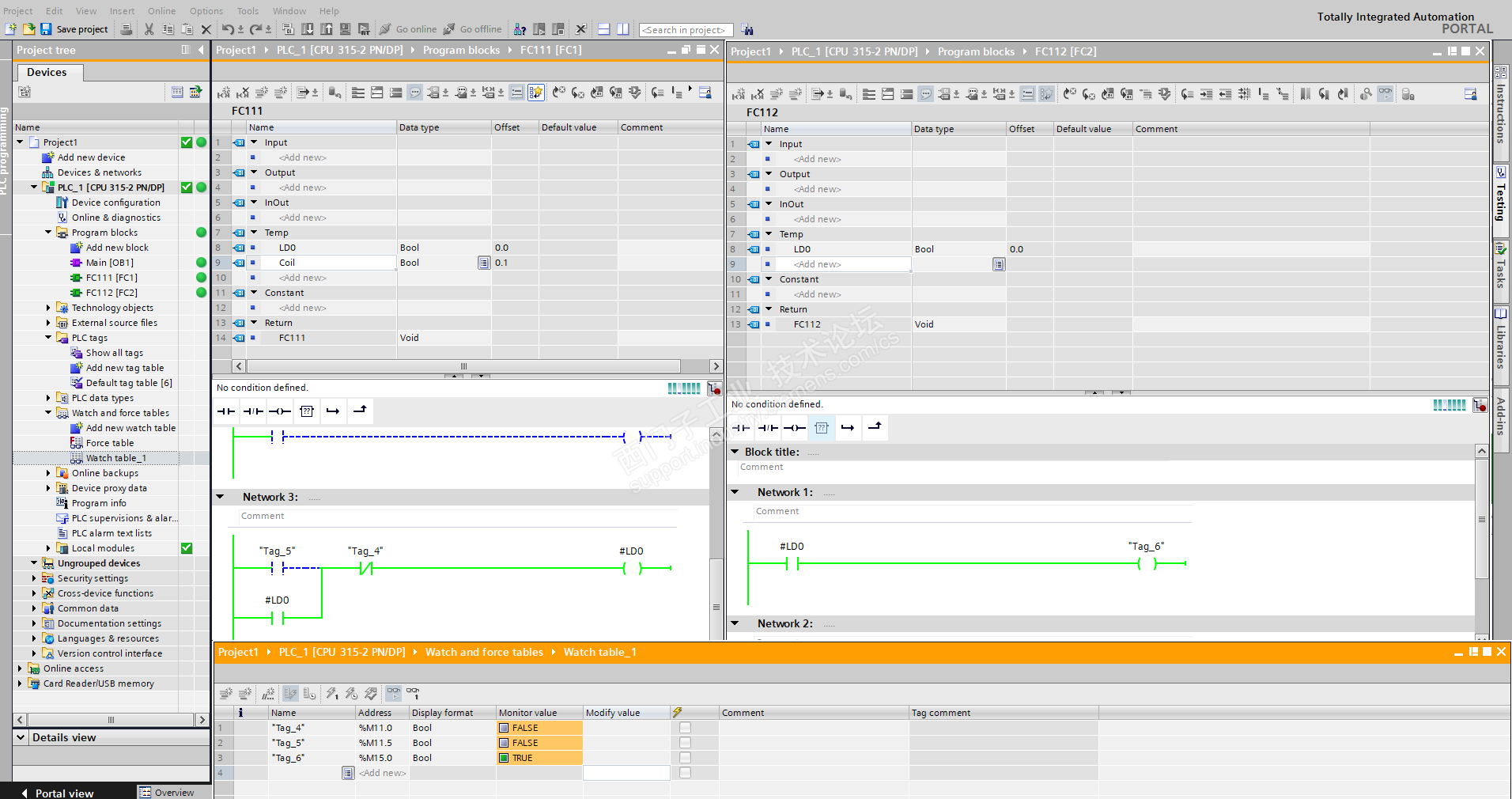This screenshot has height=799, width=1512.
Task: Tick the modify checkbox for Tag_6 row
Action: pos(685,758)
